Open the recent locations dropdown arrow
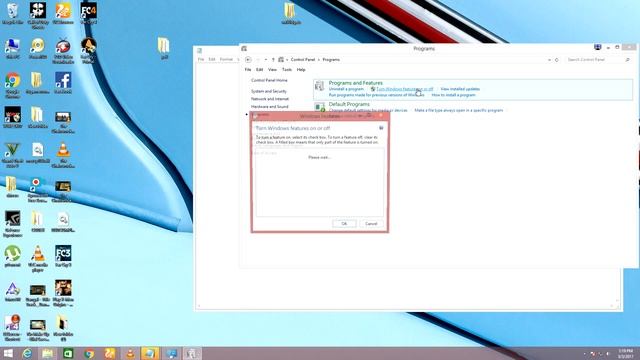Screen dimensions: 640x360 [x=266, y=60]
